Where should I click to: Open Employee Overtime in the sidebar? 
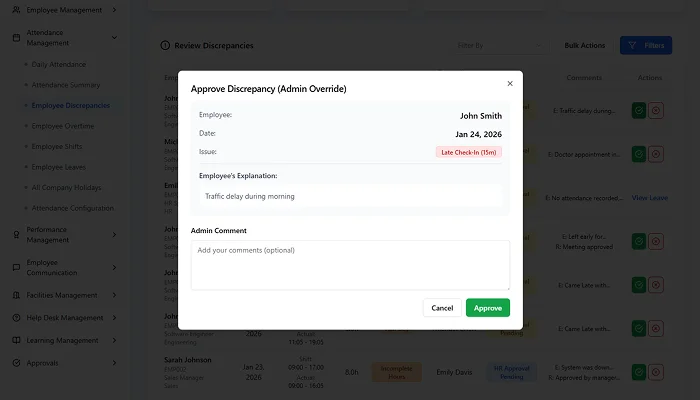pos(63,126)
